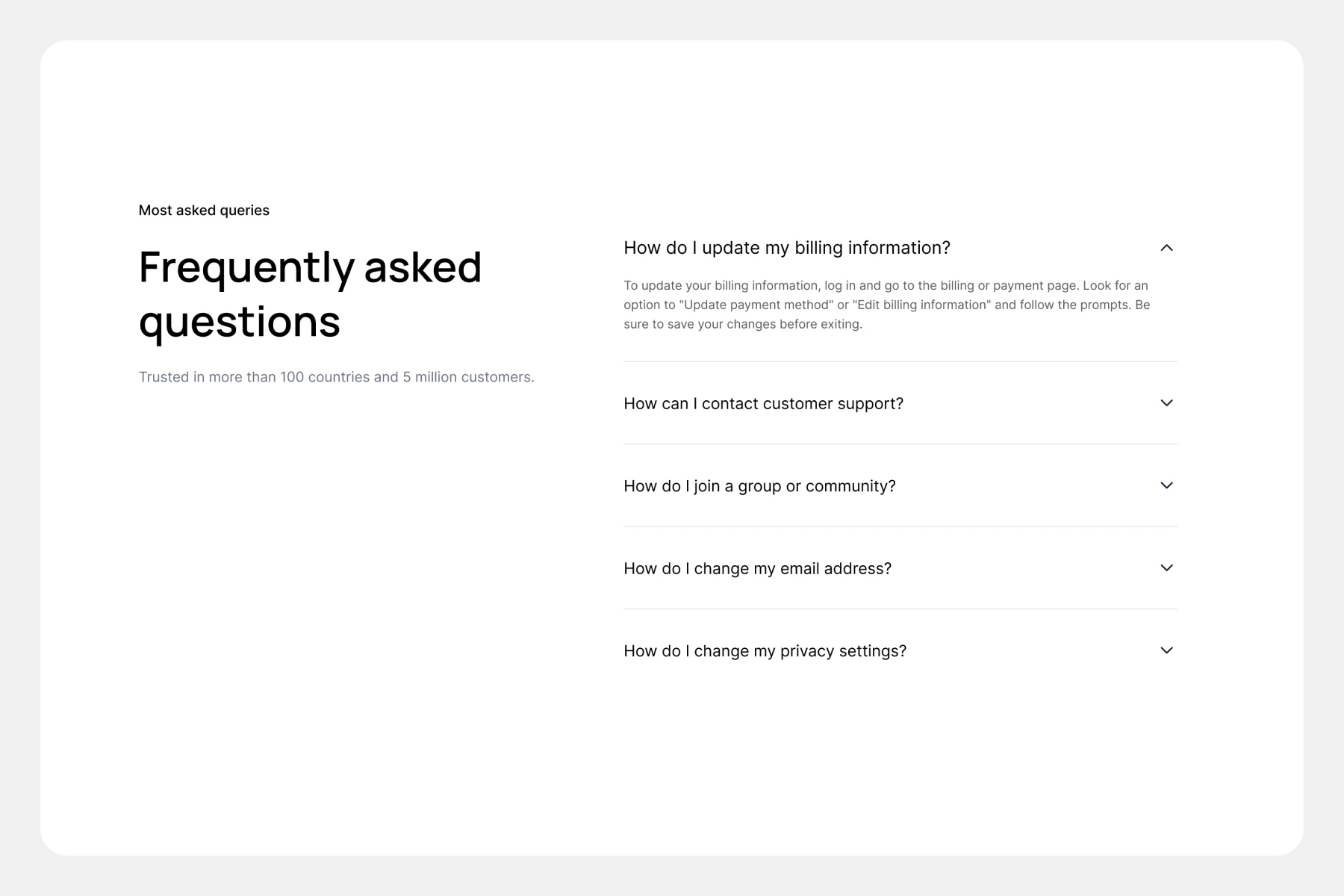The image size is (1344, 896).
Task: Click the chevron next to join a group question
Action: (x=1166, y=485)
